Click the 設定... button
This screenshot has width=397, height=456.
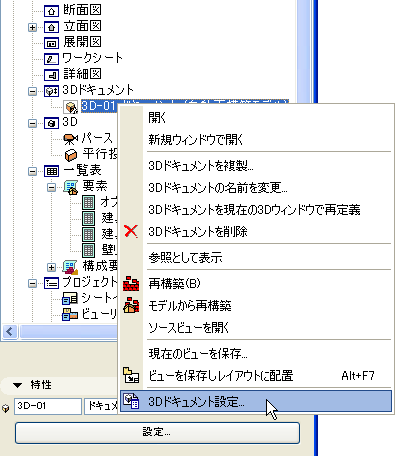(x=157, y=433)
